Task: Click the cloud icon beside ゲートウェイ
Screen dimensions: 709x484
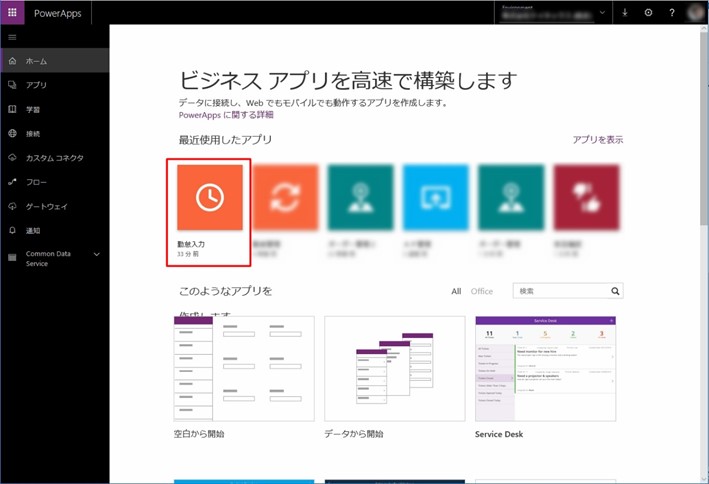Action: [12, 206]
